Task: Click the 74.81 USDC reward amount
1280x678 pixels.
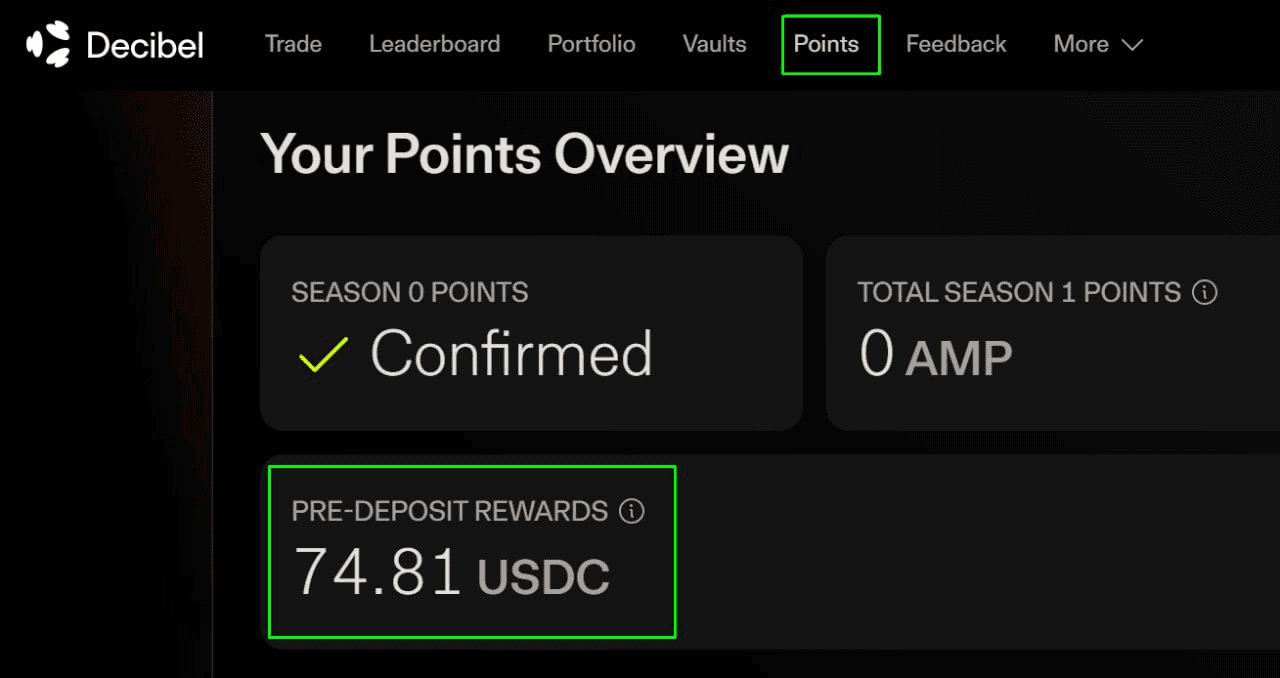Action: point(451,573)
